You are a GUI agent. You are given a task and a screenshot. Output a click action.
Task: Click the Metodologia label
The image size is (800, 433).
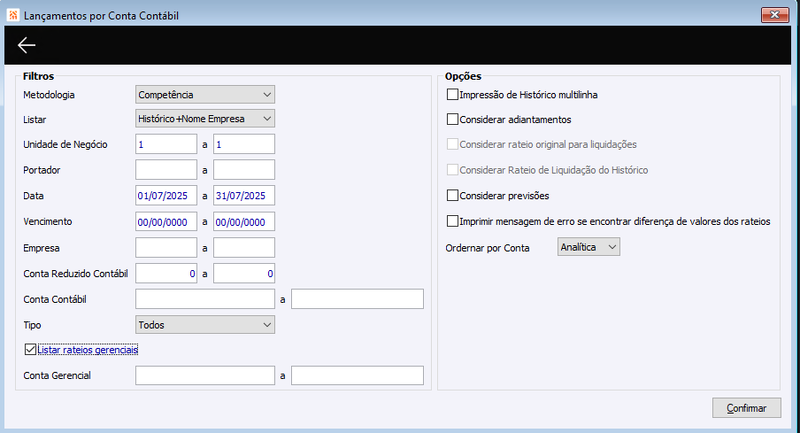[49, 95]
